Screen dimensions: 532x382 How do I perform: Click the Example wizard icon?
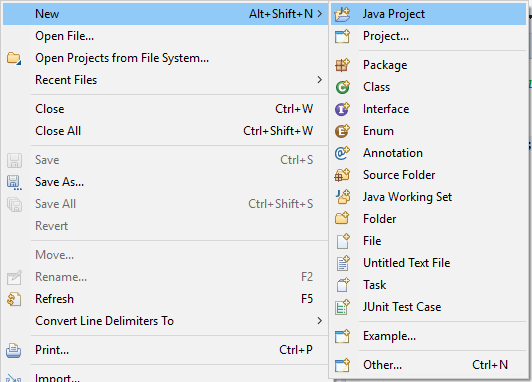point(342,336)
